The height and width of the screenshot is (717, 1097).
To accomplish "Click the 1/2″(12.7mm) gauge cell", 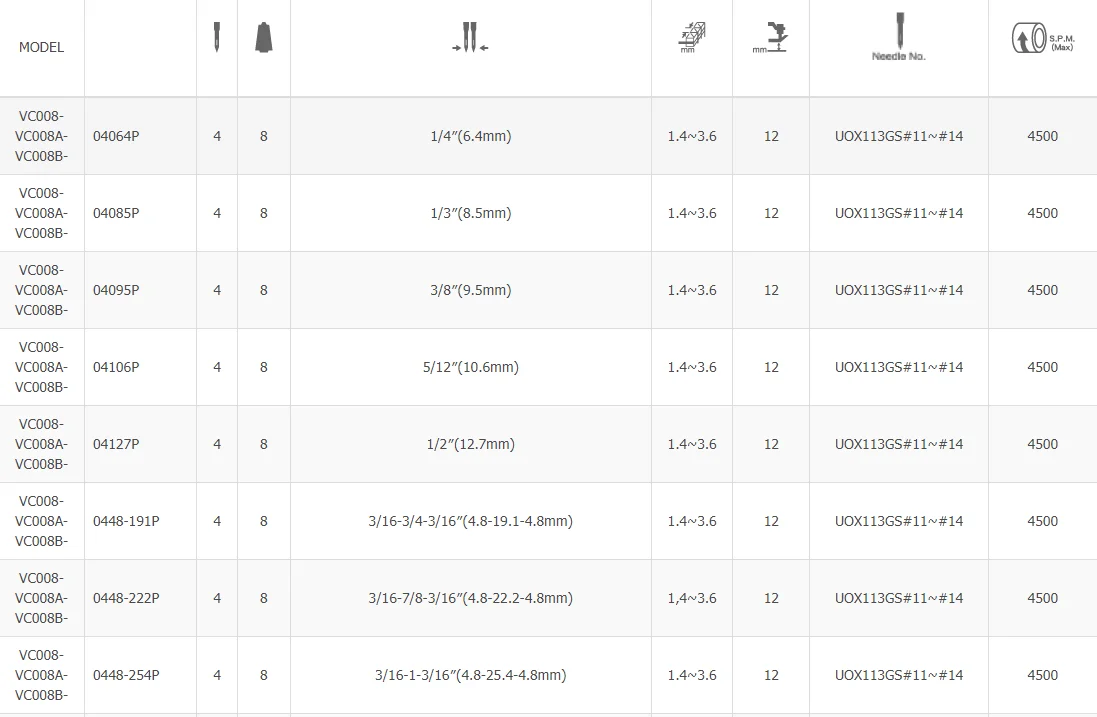I will pos(471,444).
